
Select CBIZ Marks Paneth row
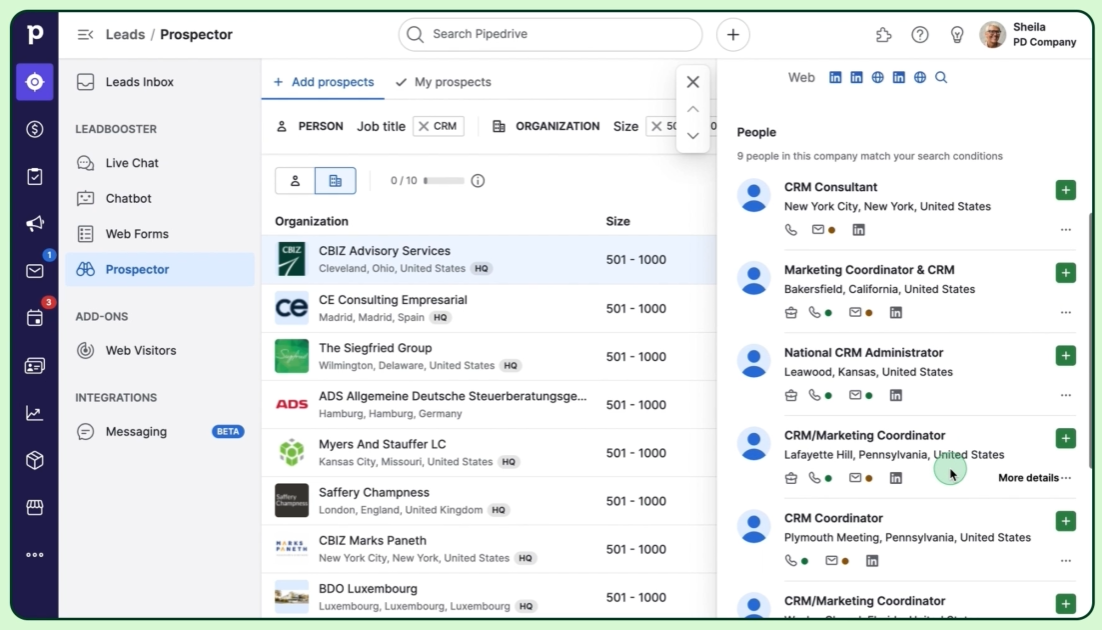point(488,549)
